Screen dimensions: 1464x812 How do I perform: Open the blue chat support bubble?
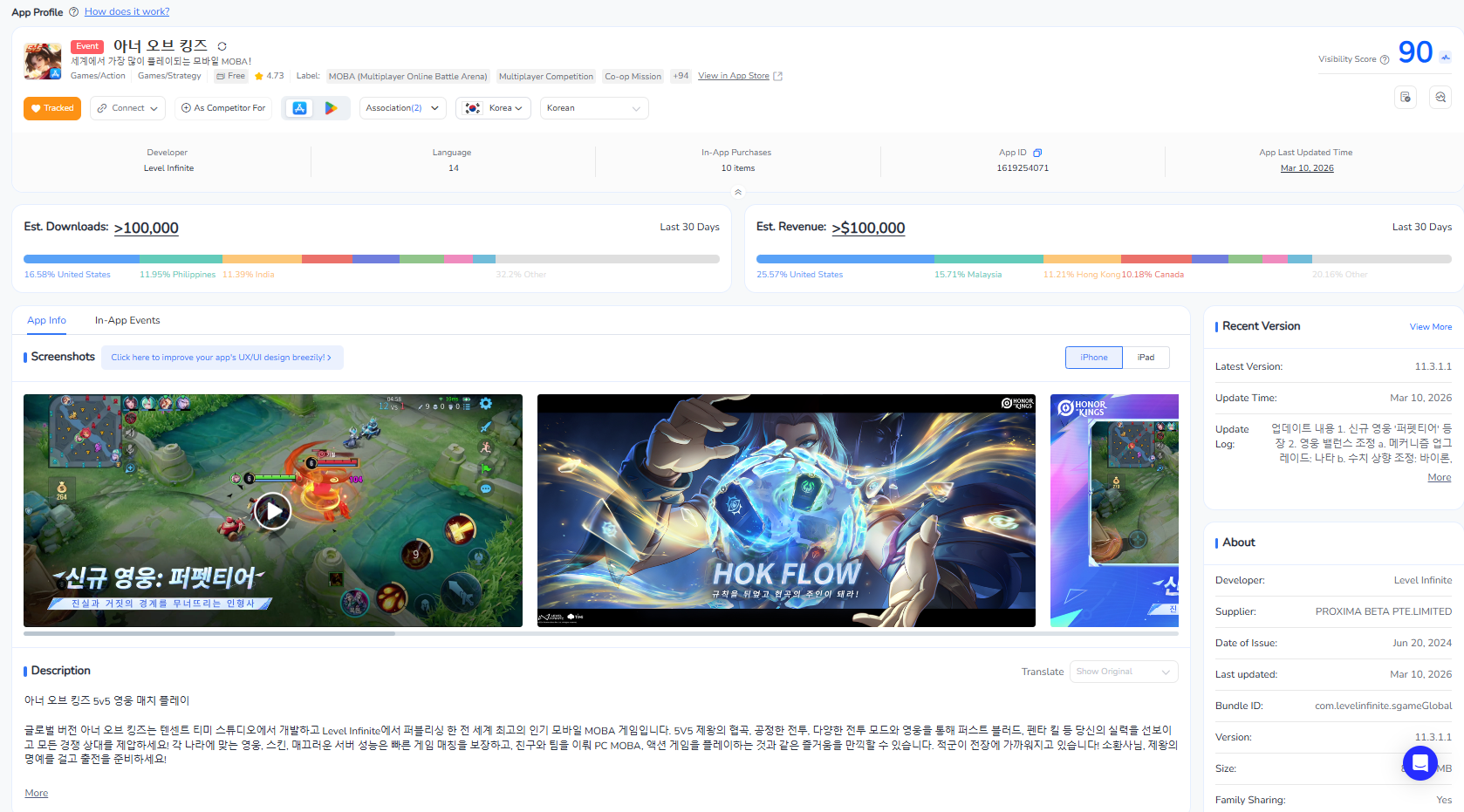[x=1420, y=763]
